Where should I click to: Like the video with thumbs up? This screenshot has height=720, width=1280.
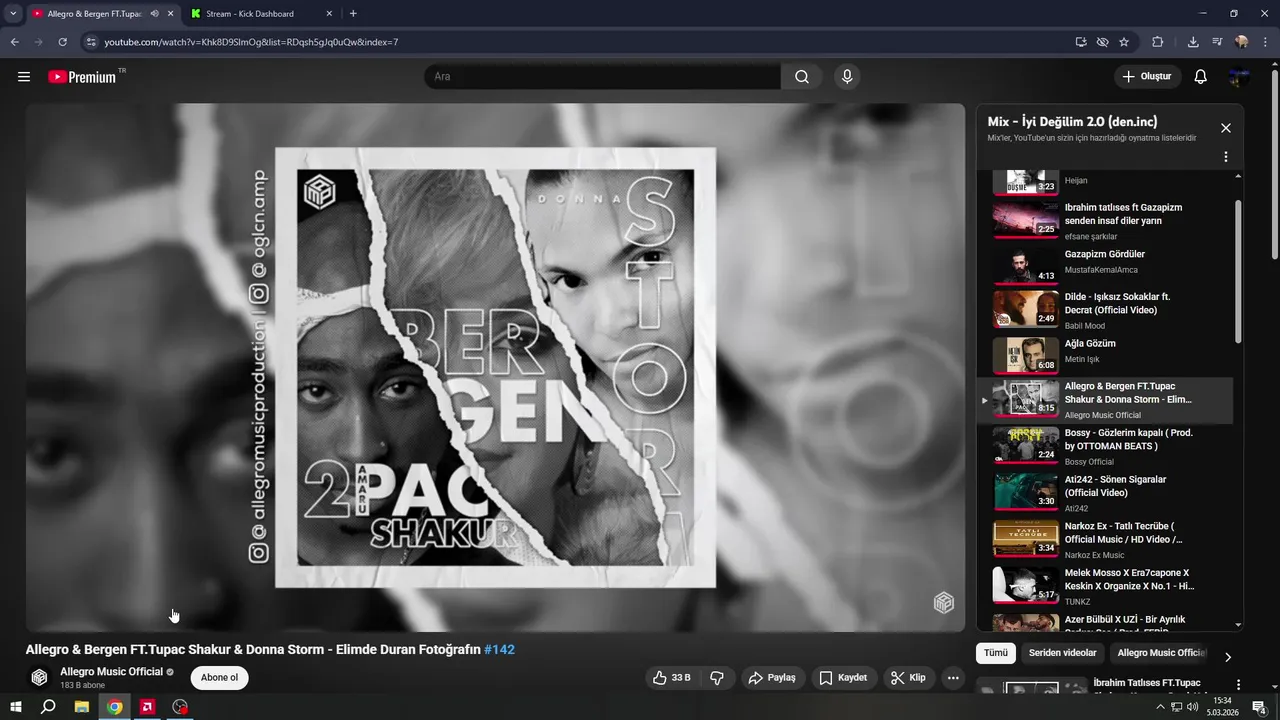click(673, 678)
